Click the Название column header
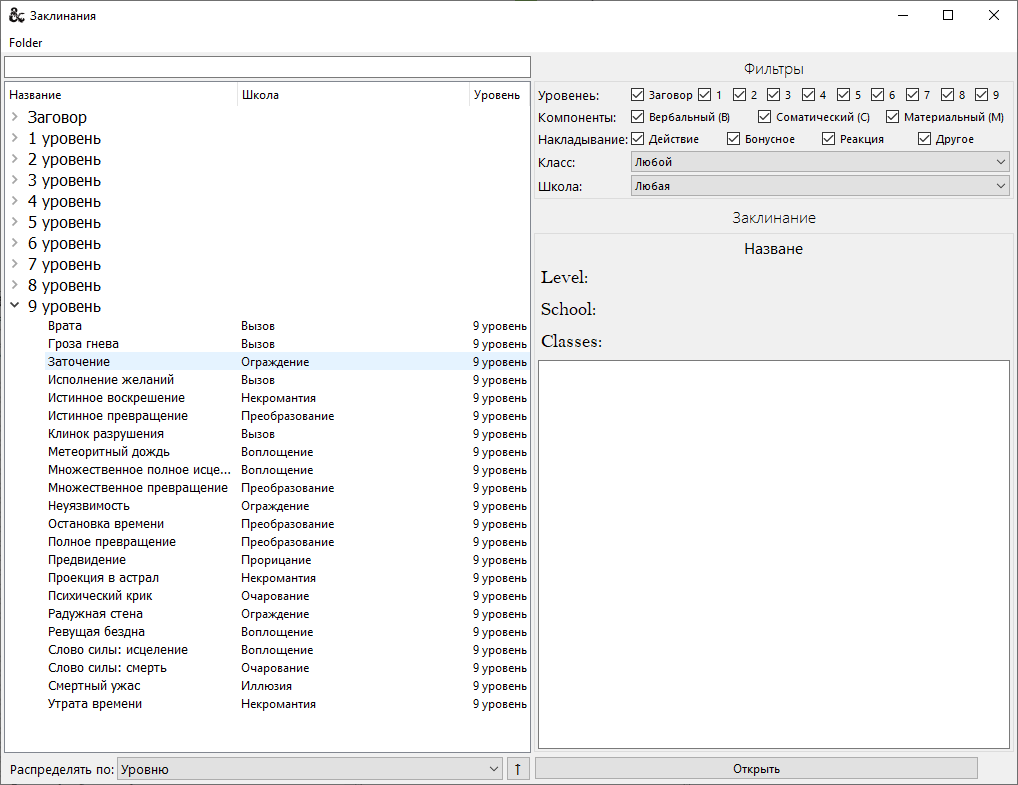Viewport: 1018px width, 785px height. 120,95
